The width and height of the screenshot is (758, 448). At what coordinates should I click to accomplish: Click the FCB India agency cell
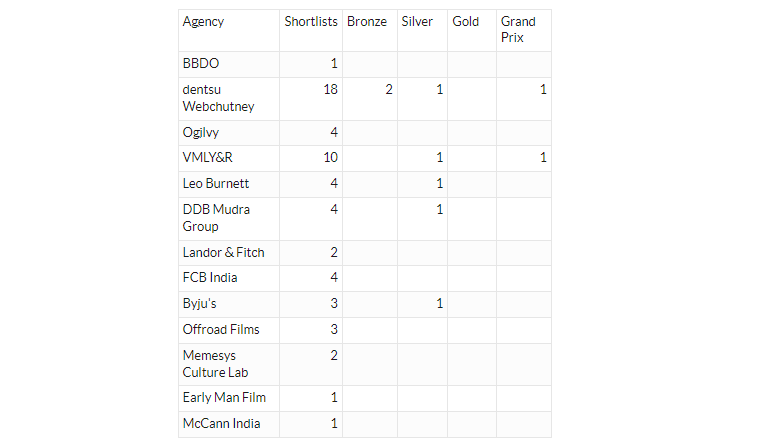(229, 278)
